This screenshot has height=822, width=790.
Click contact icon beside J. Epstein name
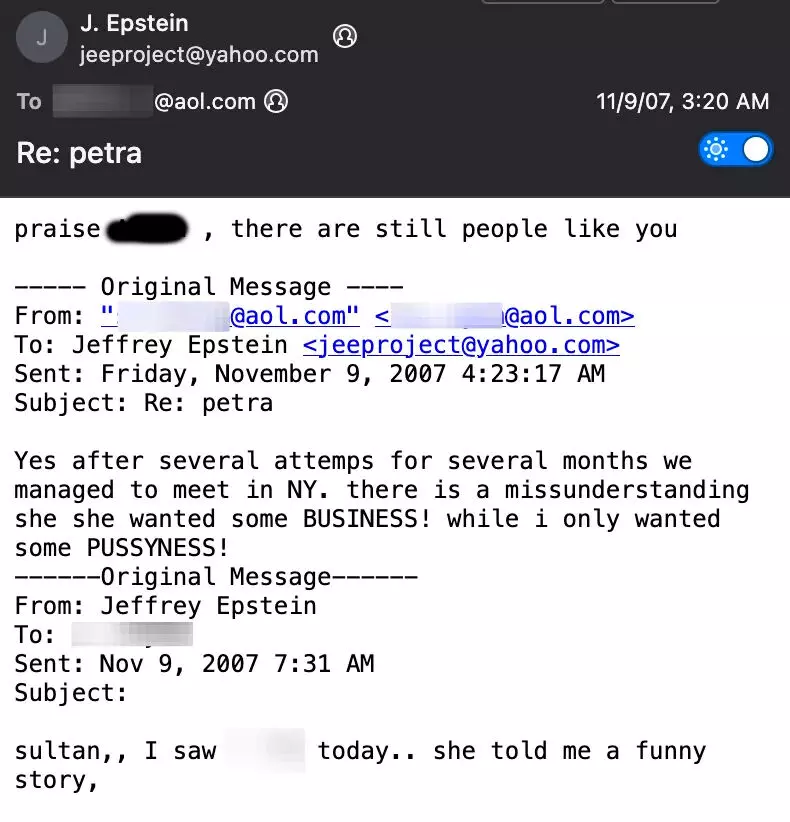click(345, 36)
